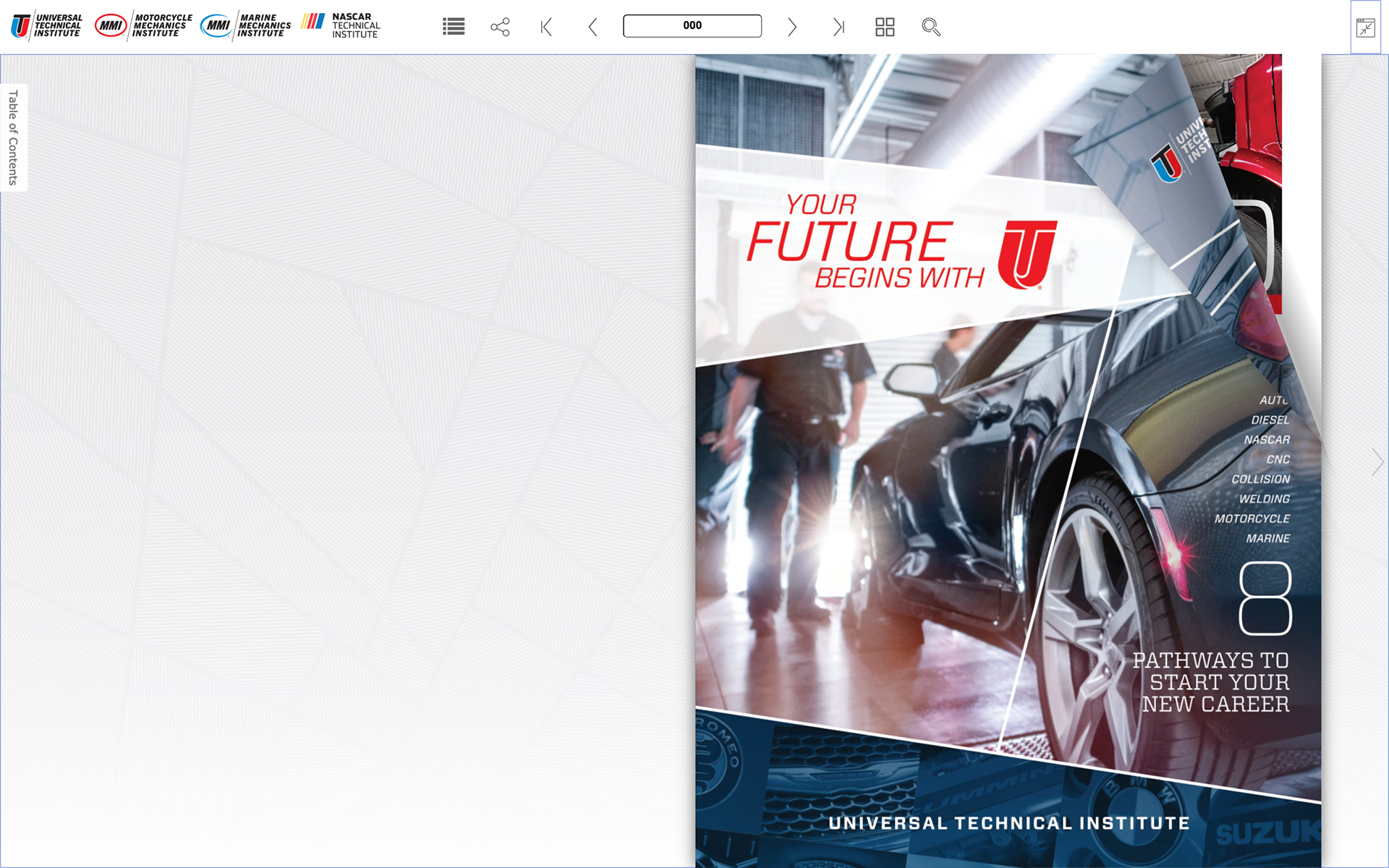Click the "WELDING" text on cover
Viewport: 1389px width, 868px height.
pyautogui.click(x=1265, y=499)
